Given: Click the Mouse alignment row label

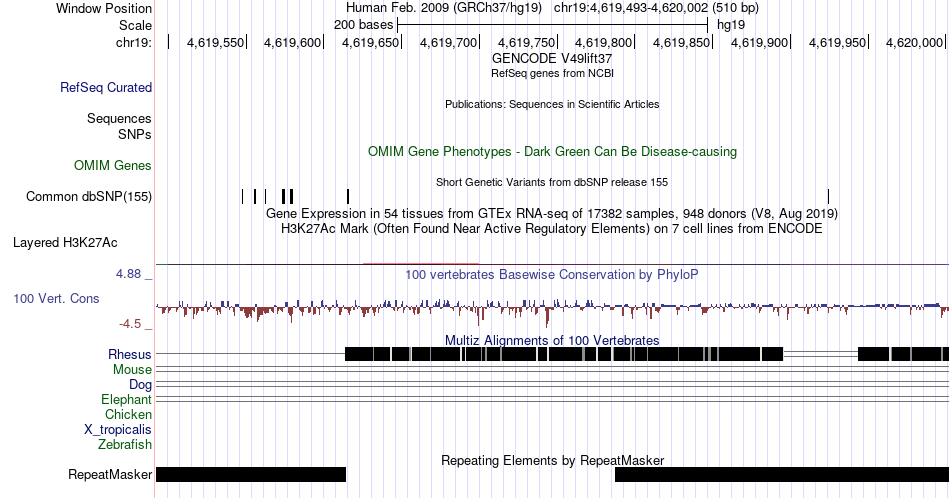Looking at the screenshot, I should pos(132,370).
